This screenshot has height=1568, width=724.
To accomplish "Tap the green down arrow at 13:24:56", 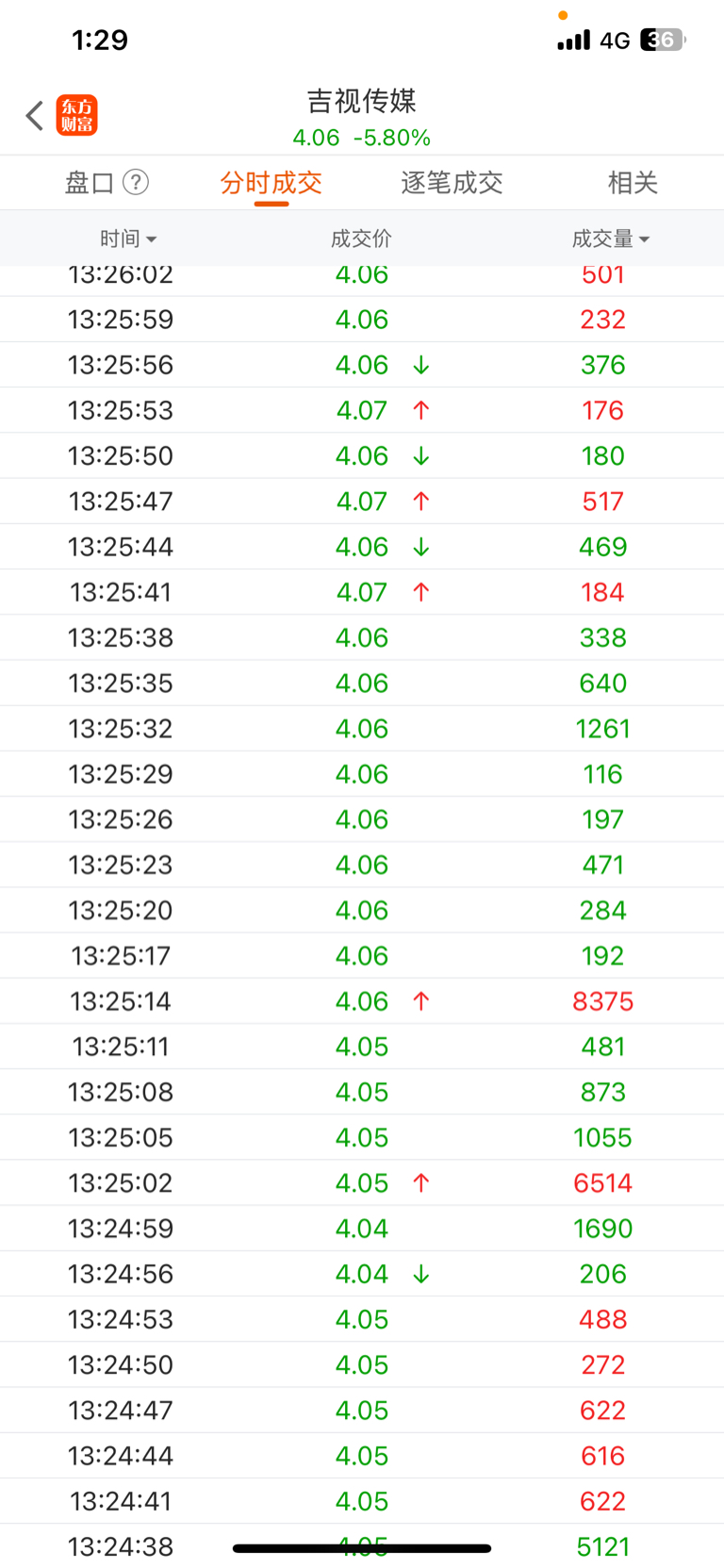I will point(421,1274).
